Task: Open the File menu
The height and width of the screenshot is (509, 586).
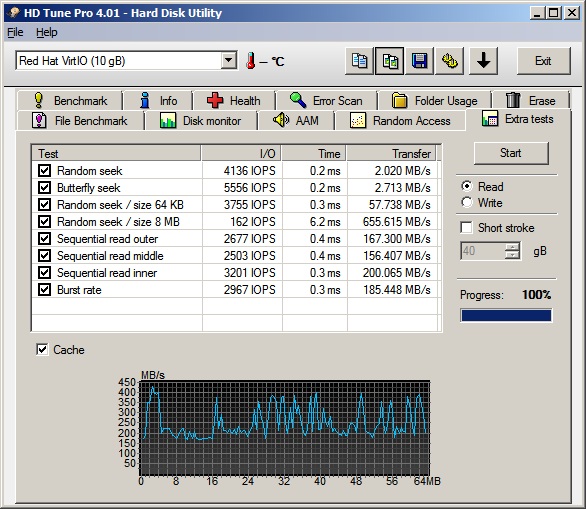Action: coord(15,32)
